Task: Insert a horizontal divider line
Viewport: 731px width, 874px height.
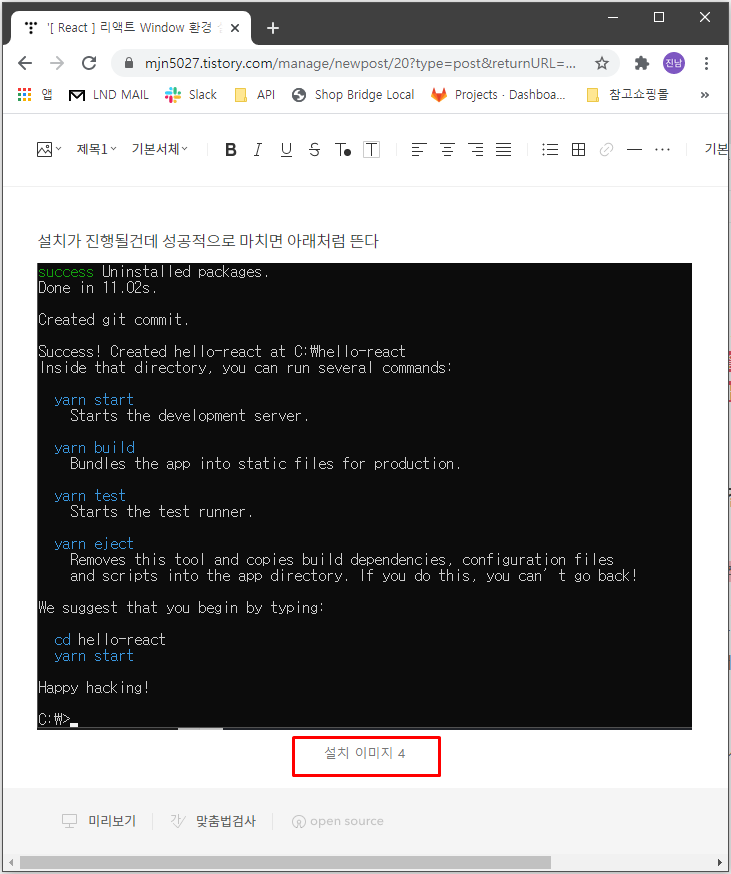Action: click(x=635, y=149)
